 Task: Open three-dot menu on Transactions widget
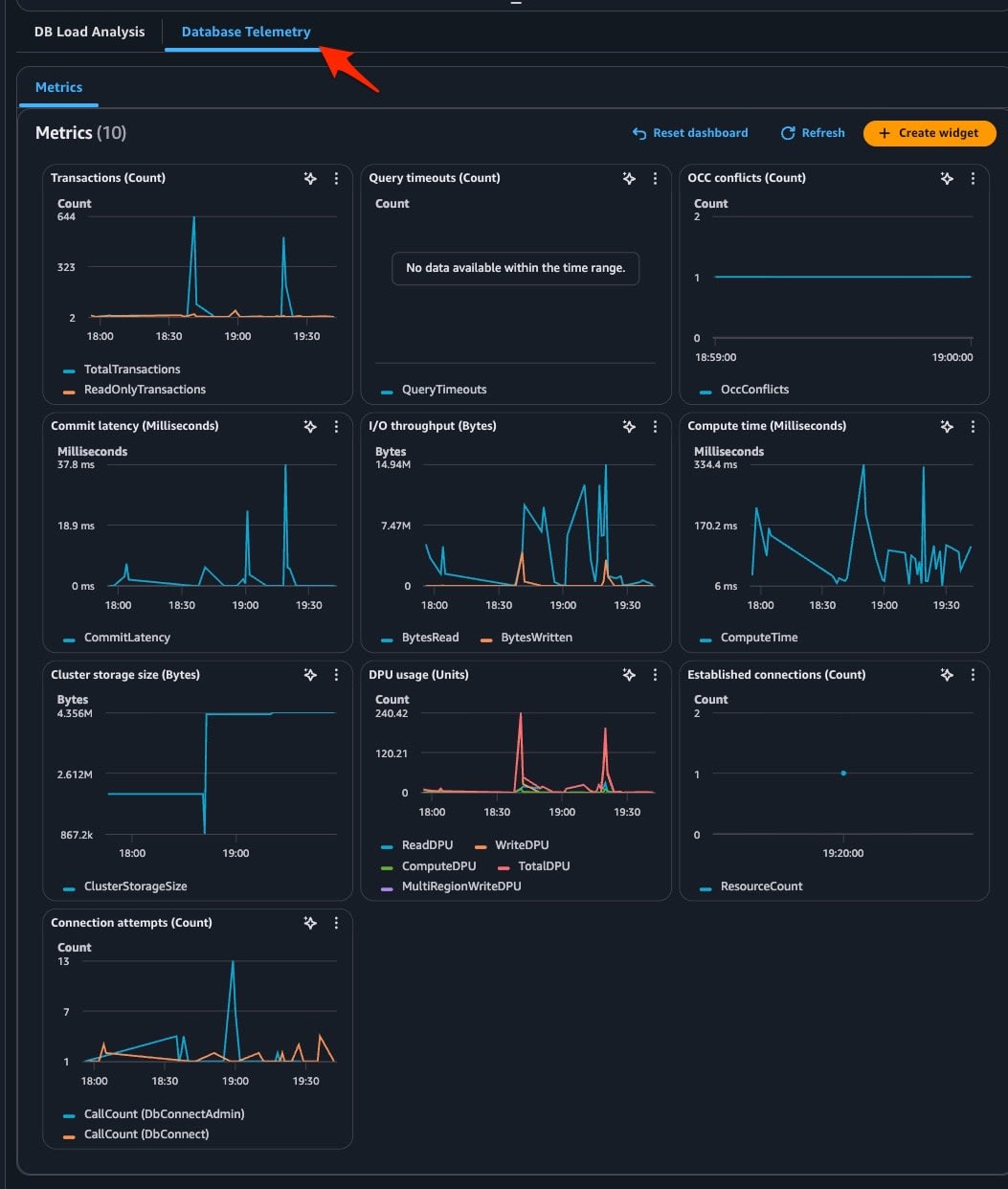[x=336, y=178]
